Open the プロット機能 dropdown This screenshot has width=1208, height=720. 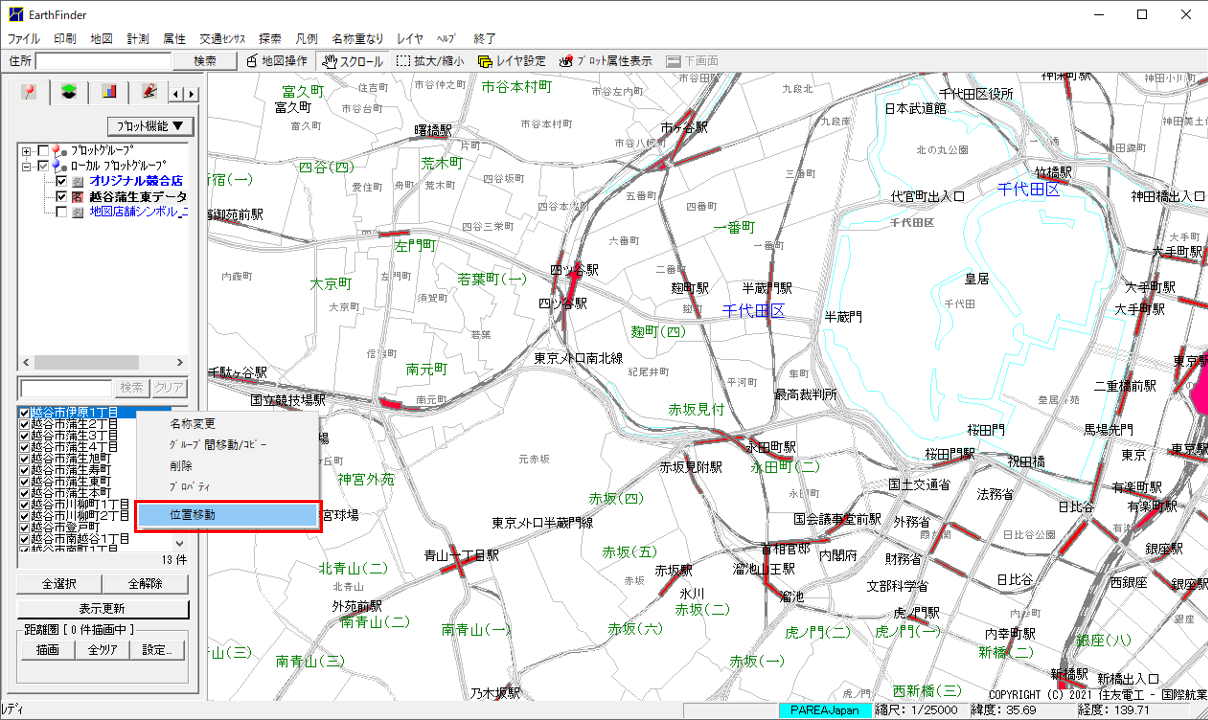pyautogui.click(x=150, y=126)
